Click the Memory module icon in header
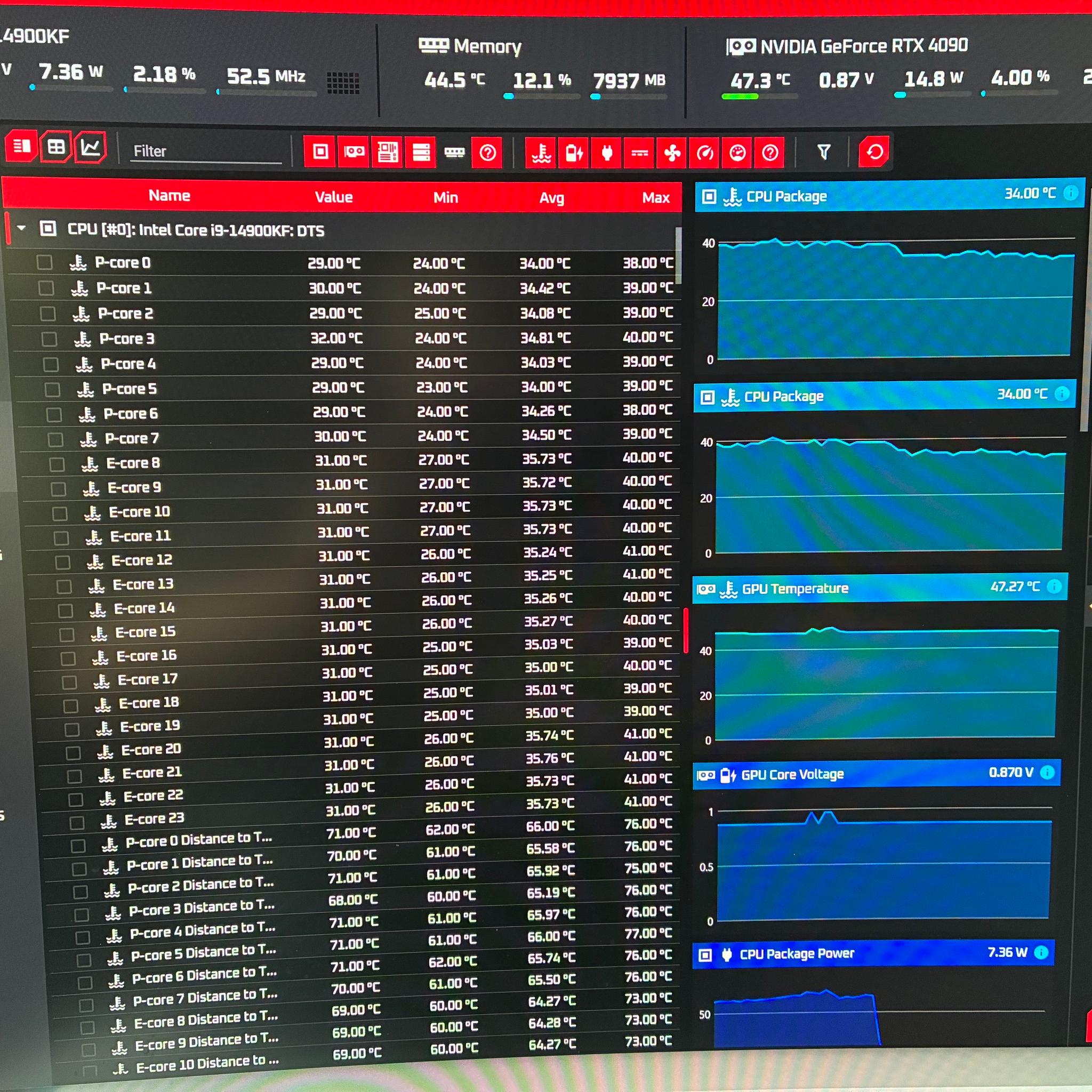 click(433, 45)
